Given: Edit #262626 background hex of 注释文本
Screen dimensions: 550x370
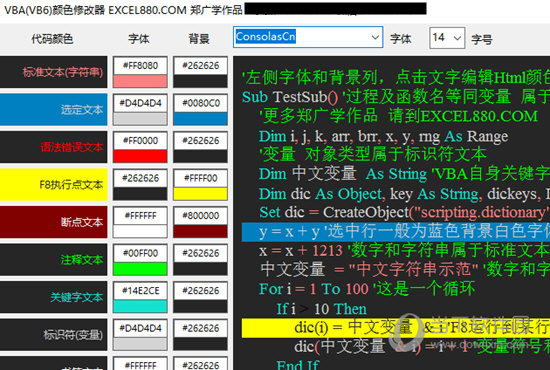Looking at the screenshot, I should coord(201,253).
